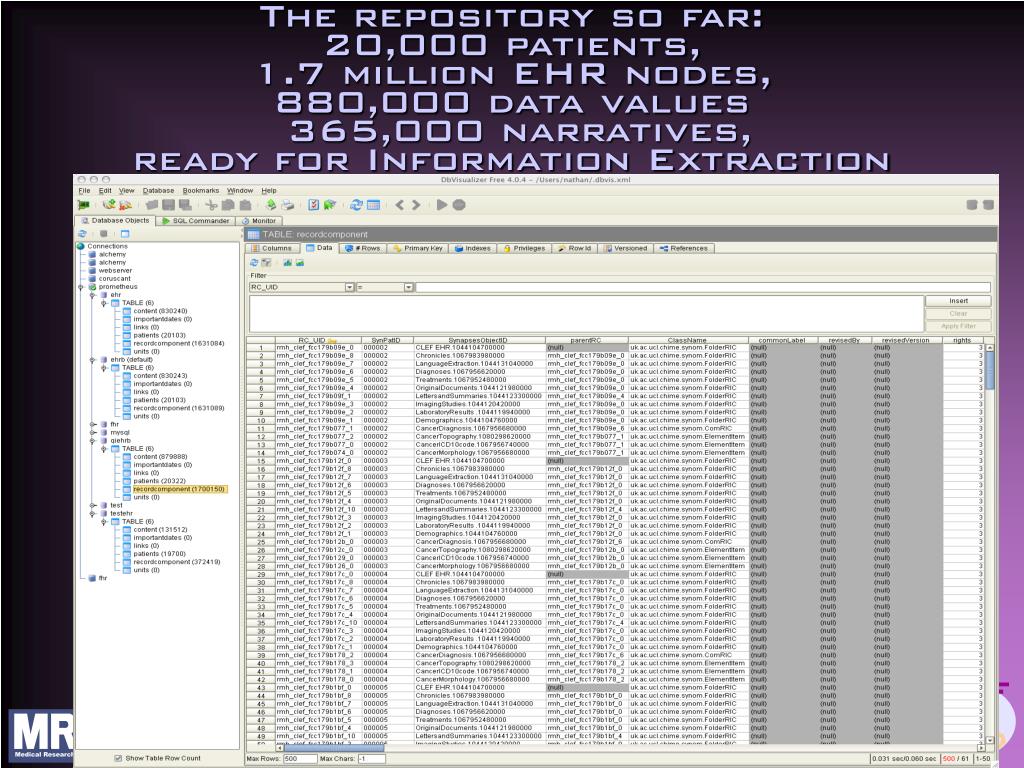Click the horizontal scrollbar below the data grid
The width and height of the screenshot is (1024, 768).
tap(630, 747)
